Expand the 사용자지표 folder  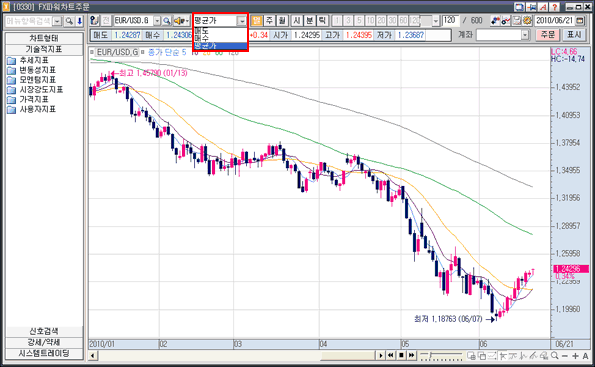tap(32, 109)
